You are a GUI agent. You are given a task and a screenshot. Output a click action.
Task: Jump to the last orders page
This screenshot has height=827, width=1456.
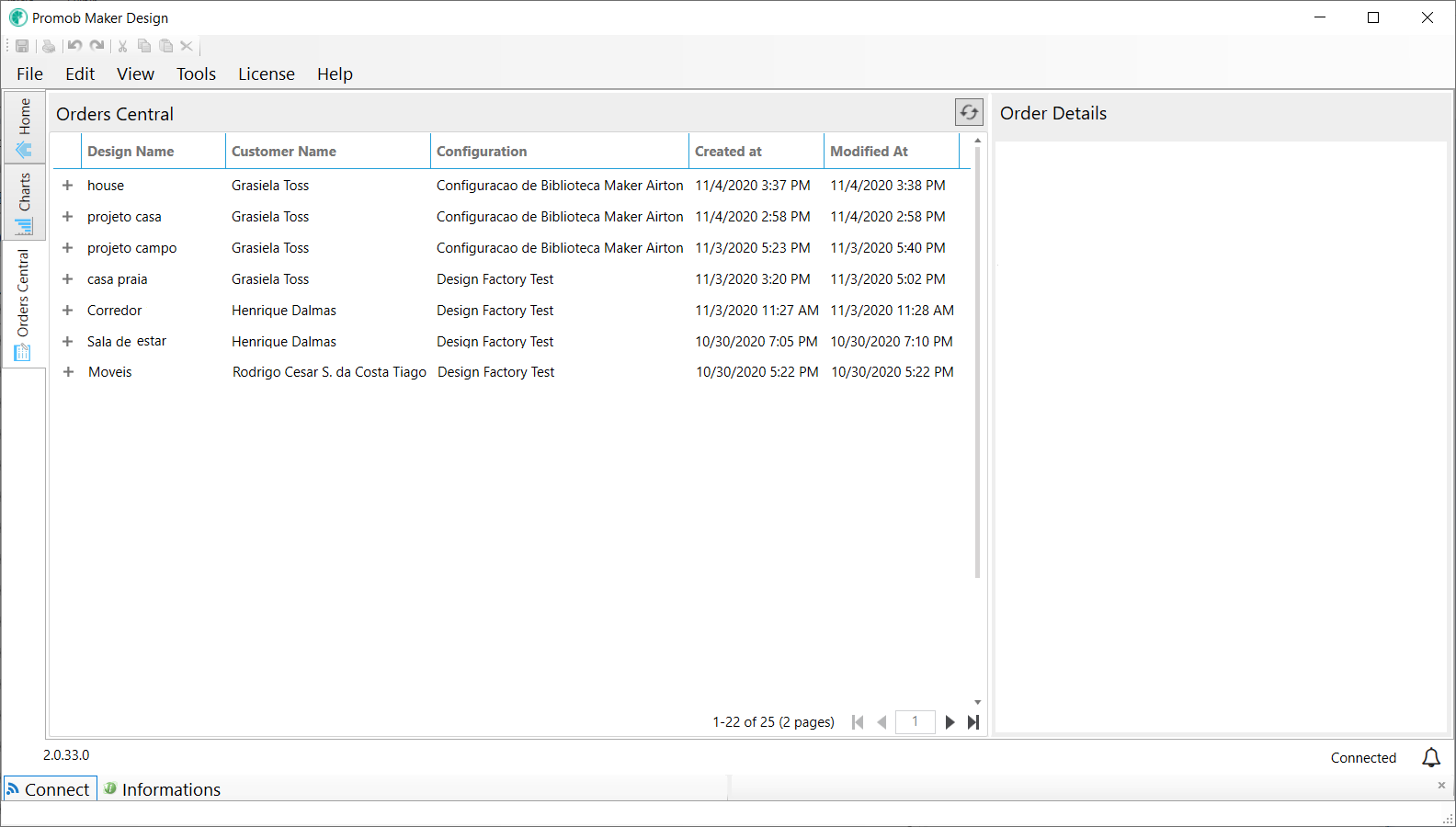coord(973,722)
